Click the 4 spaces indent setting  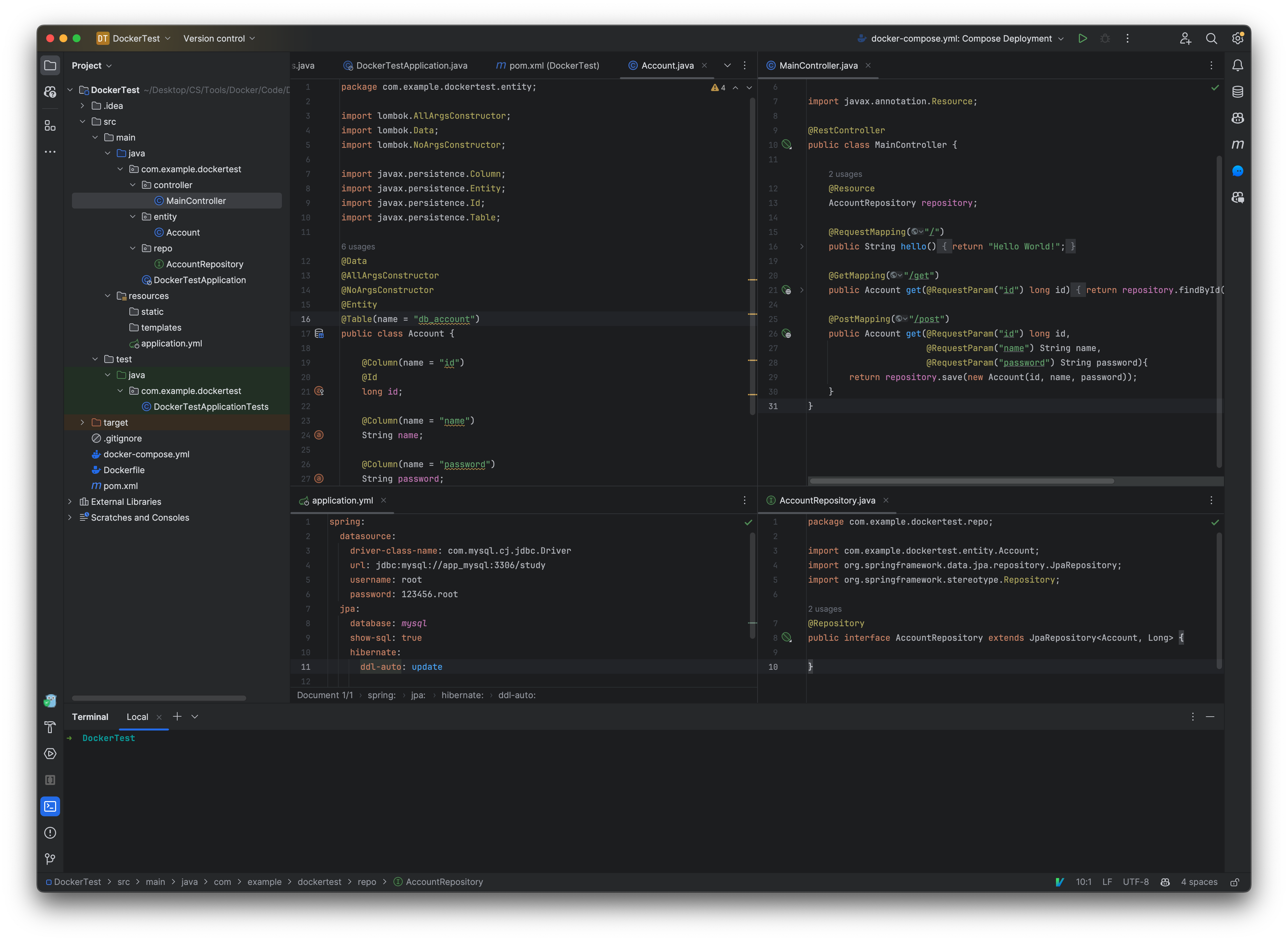point(1199,882)
